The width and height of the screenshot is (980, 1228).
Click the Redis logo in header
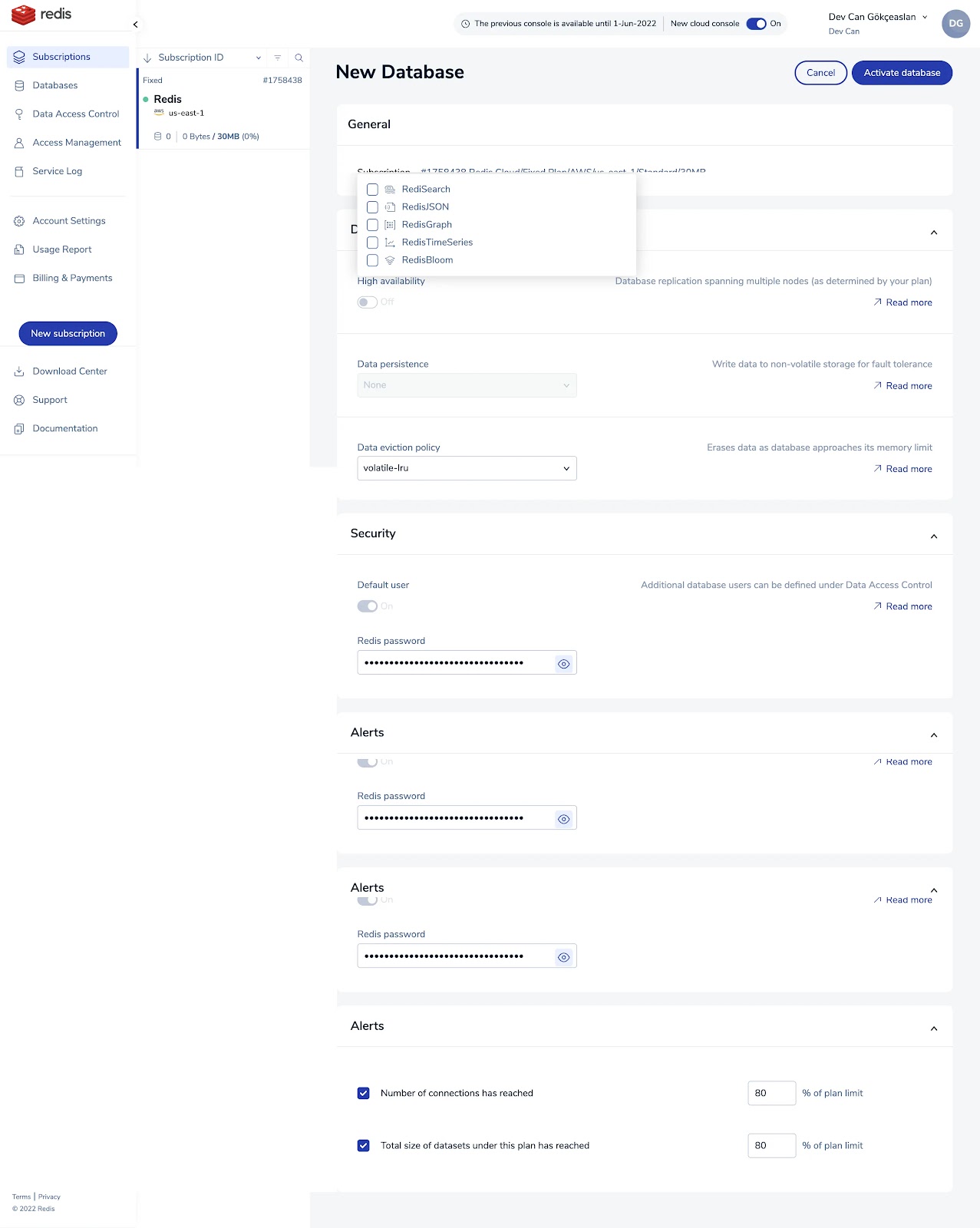coord(41,15)
